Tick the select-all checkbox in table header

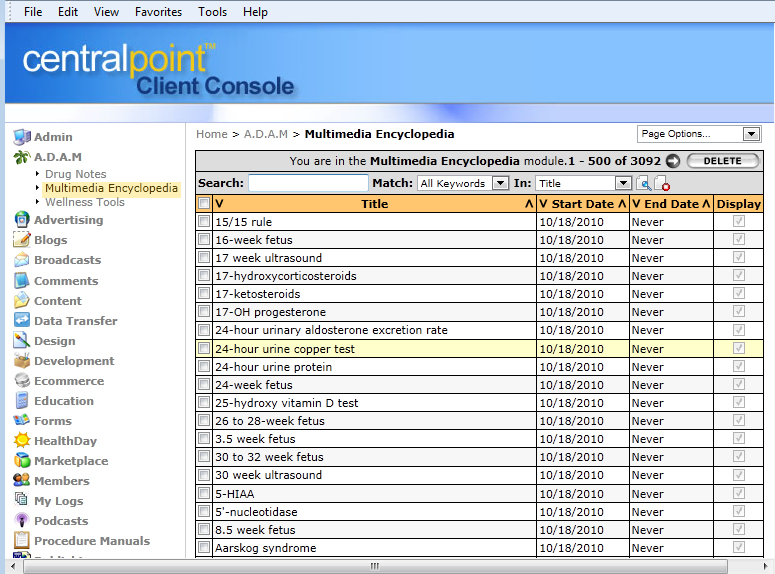point(204,203)
